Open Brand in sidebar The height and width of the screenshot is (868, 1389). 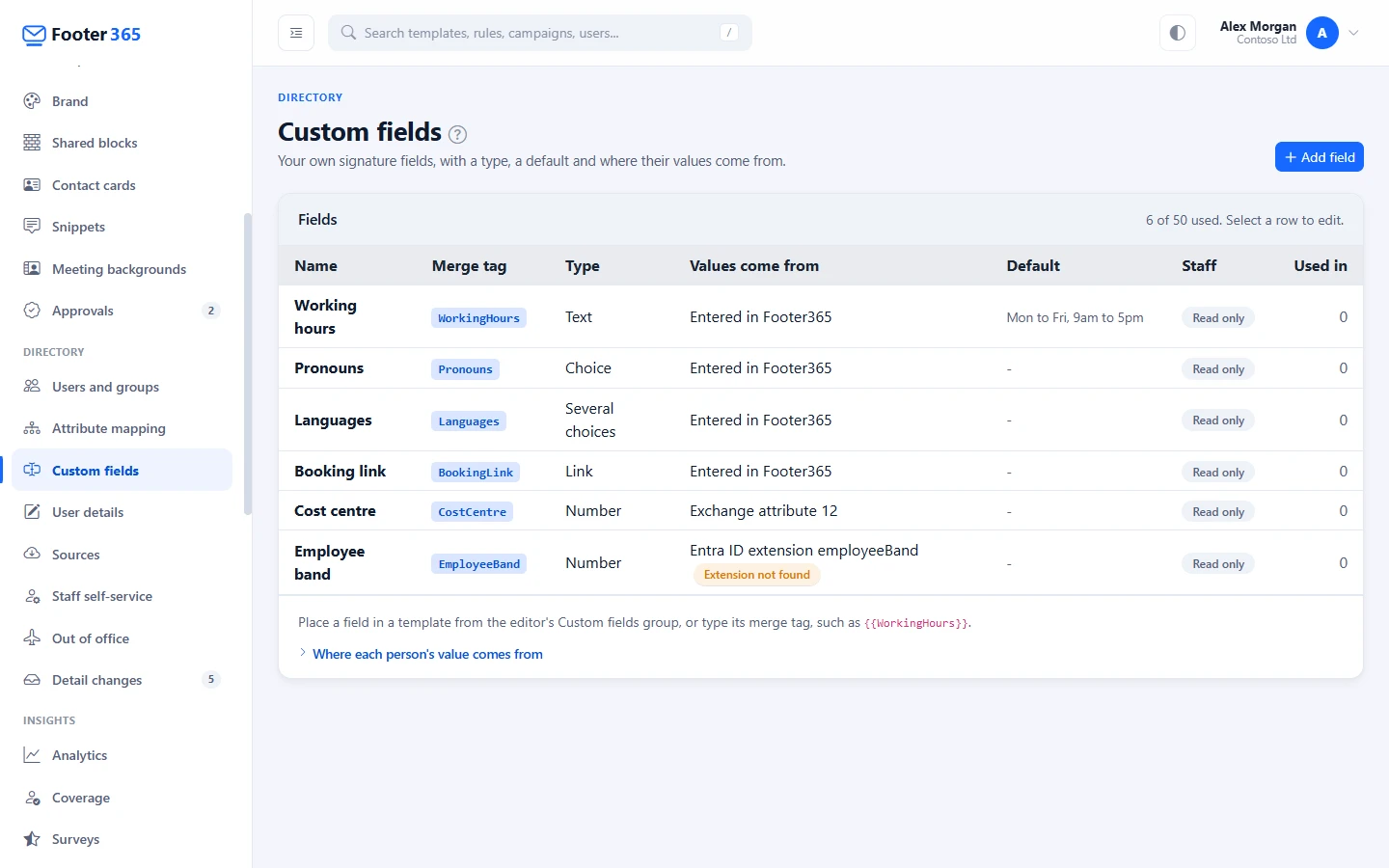pyautogui.click(x=122, y=101)
